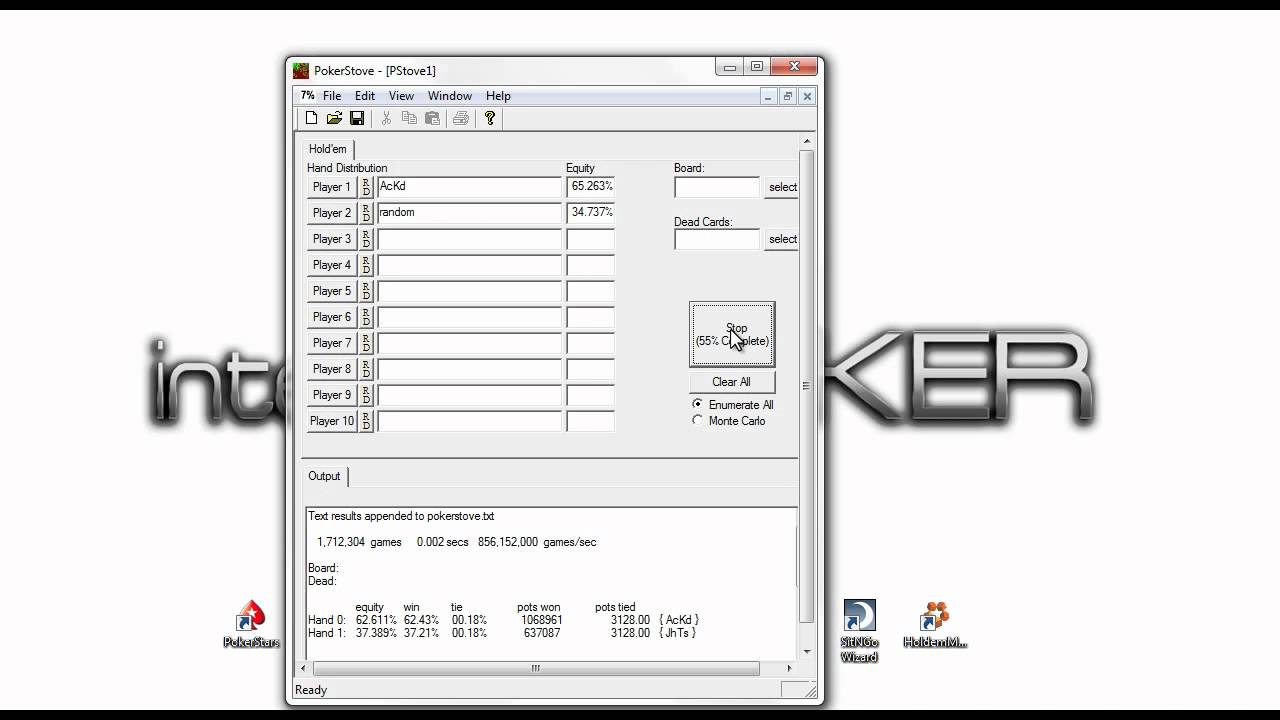The image size is (1280, 720).
Task: Click the Copy toolbar icon
Action: tap(409, 118)
